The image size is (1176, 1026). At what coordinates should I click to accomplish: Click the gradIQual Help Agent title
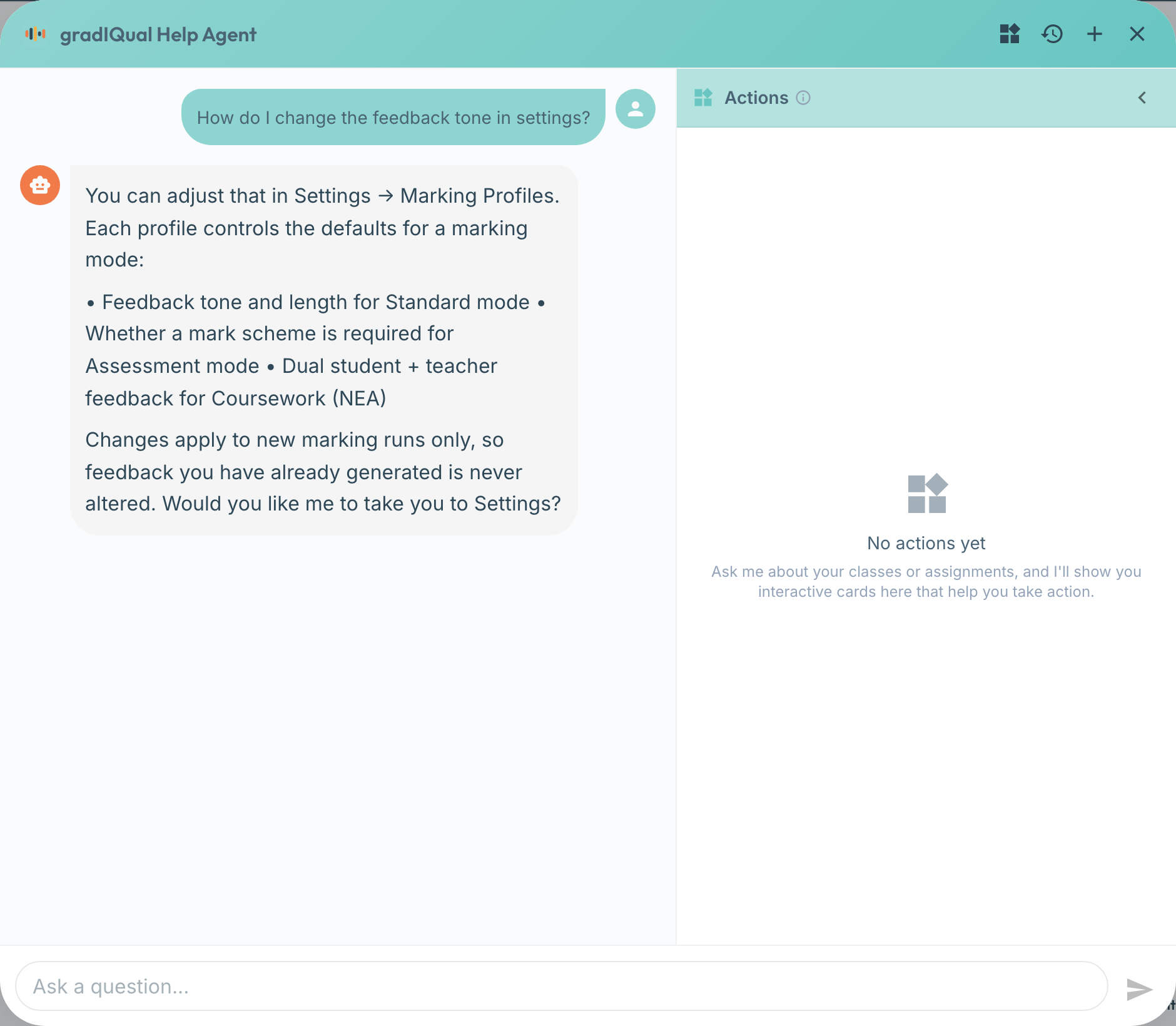pyautogui.click(x=158, y=34)
